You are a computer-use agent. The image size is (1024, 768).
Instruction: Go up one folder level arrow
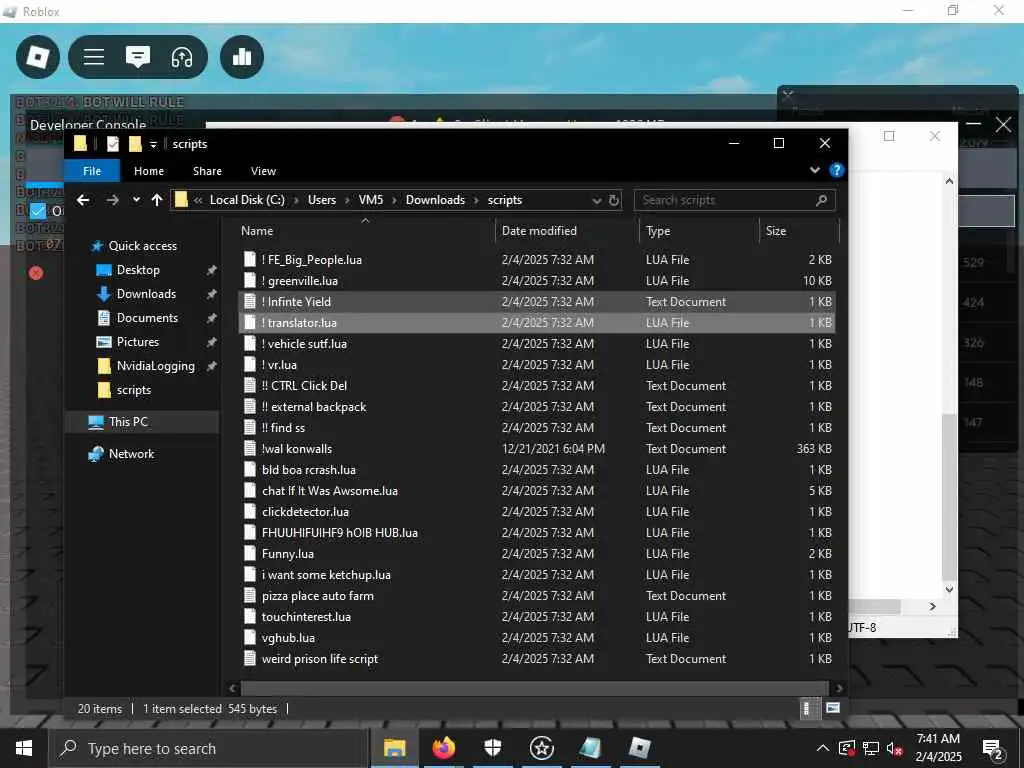tap(157, 200)
